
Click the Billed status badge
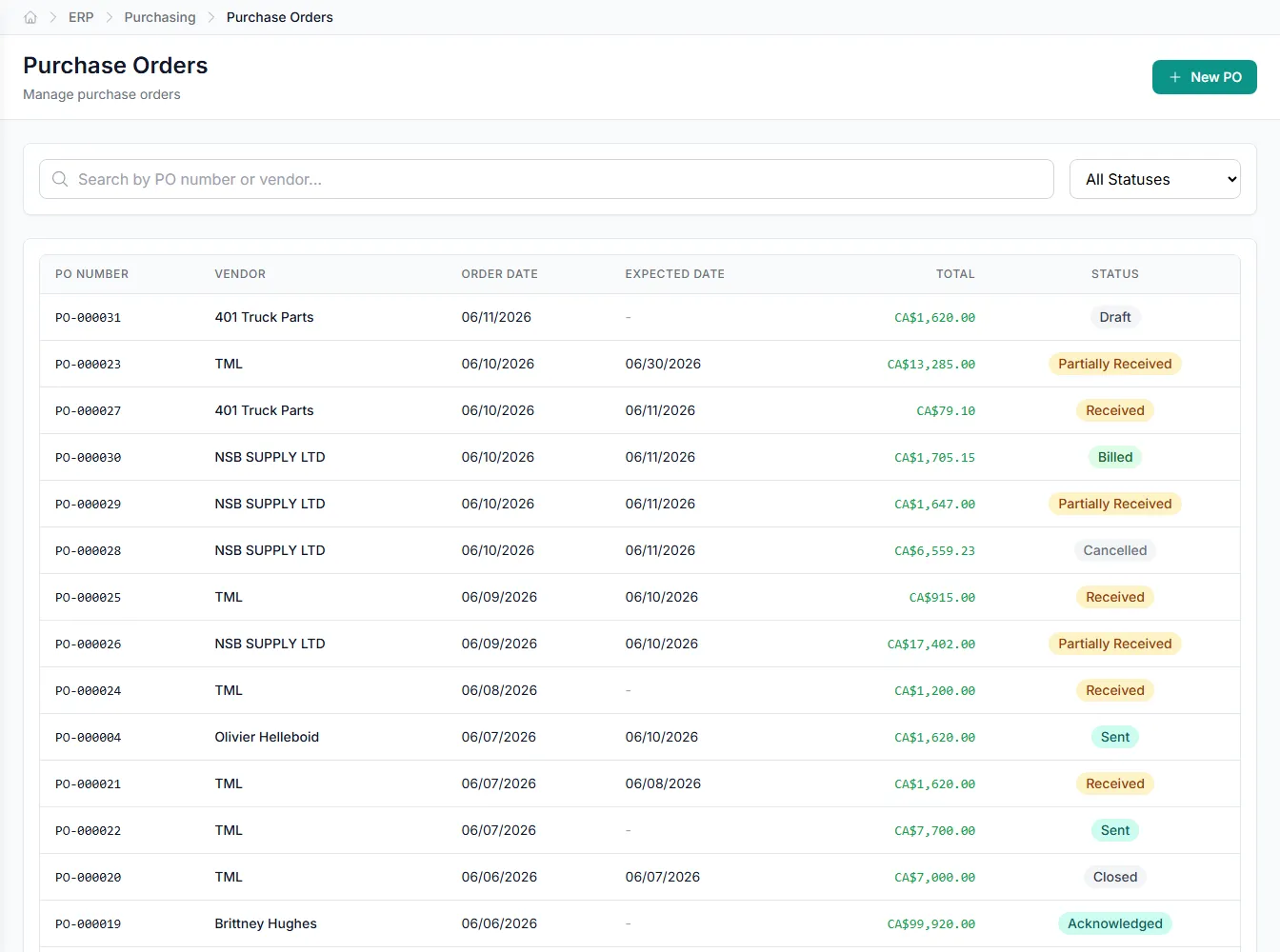click(1115, 457)
